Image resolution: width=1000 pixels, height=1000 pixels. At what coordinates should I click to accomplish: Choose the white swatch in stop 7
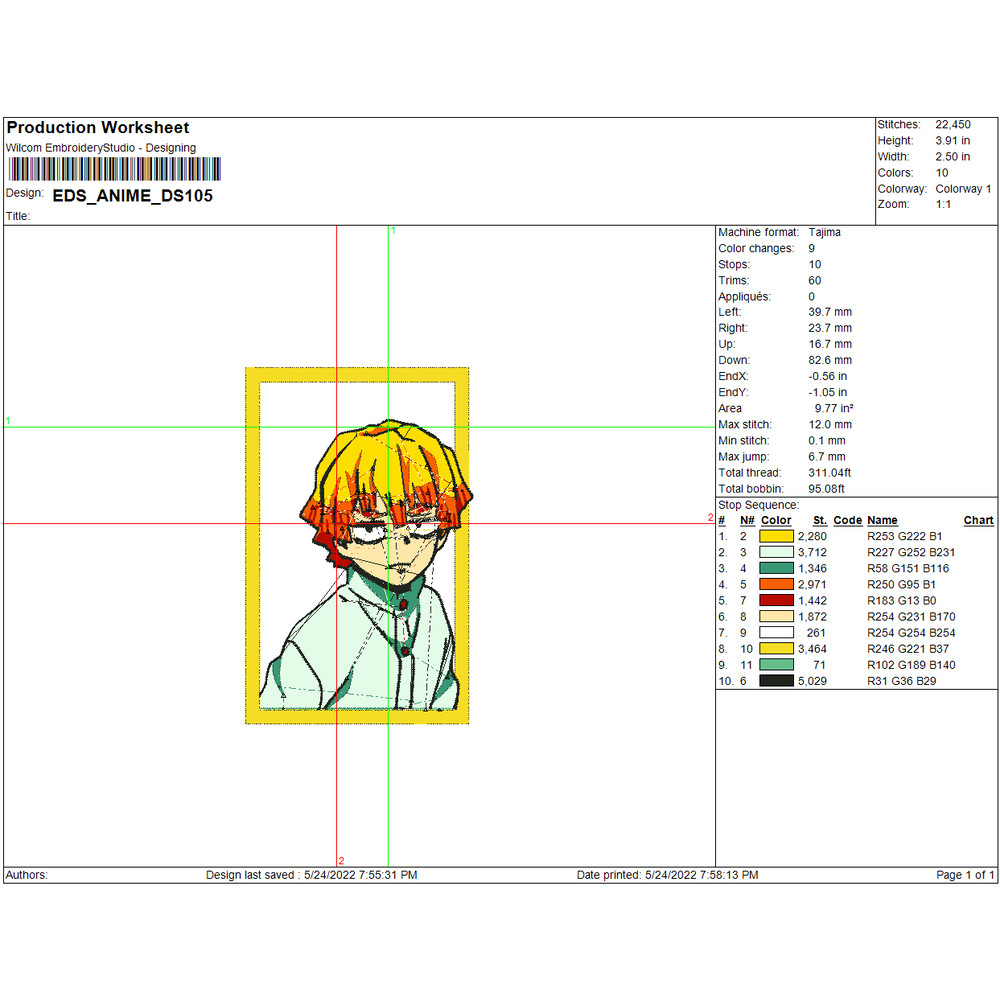tap(776, 633)
